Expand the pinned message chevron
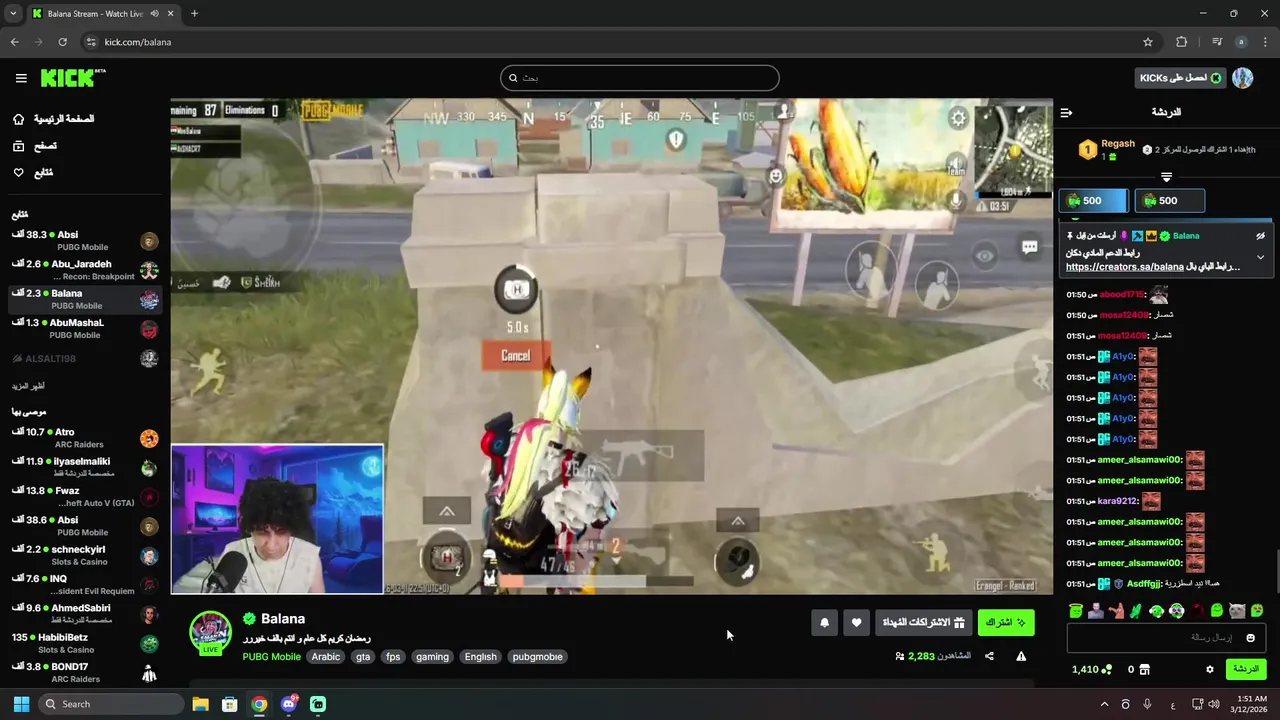Viewport: 1280px width, 720px height. pyautogui.click(x=1260, y=257)
